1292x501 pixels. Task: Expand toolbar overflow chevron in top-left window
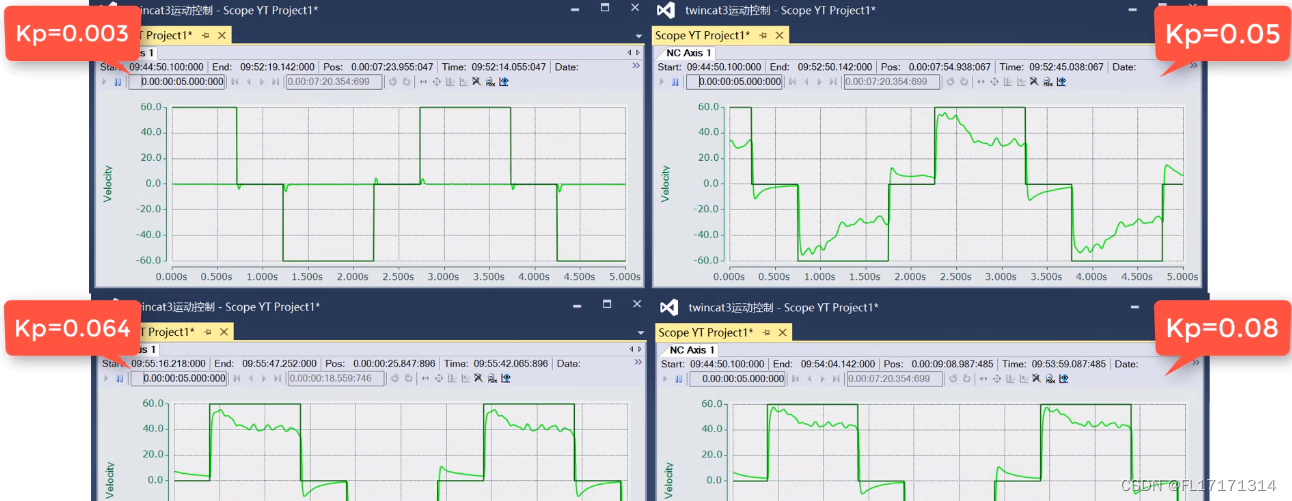click(636, 66)
